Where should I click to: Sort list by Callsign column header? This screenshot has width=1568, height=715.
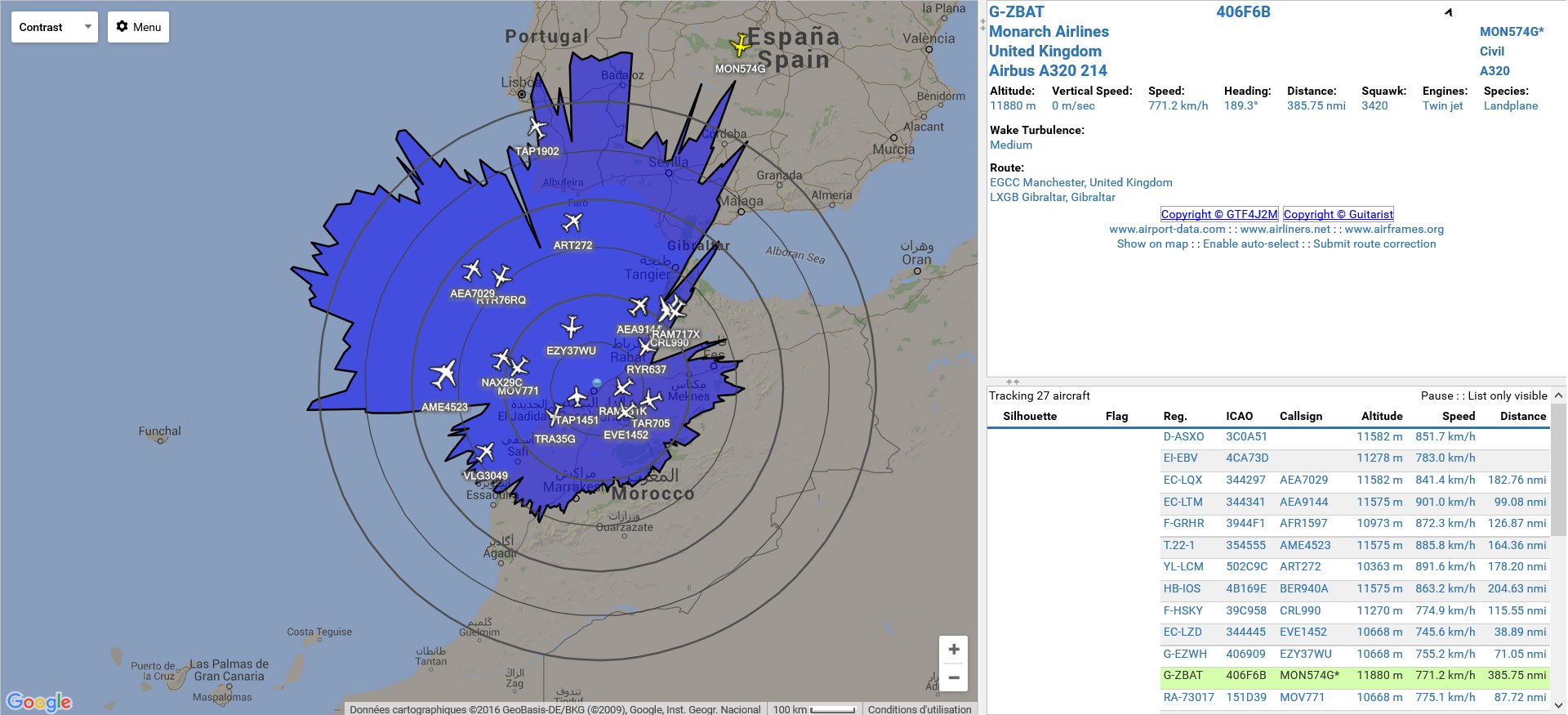(x=1301, y=416)
